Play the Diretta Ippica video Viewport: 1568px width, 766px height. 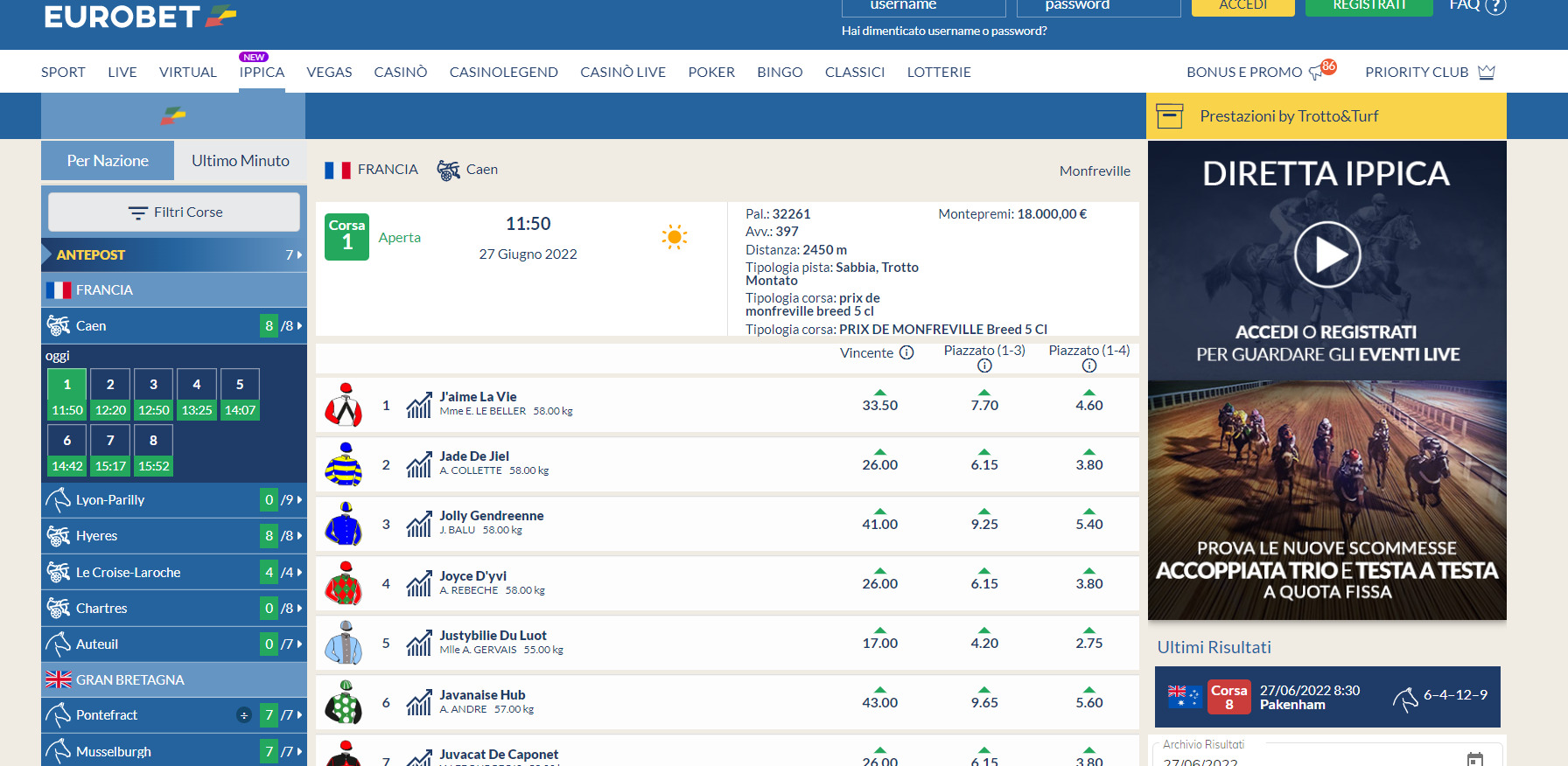pos(1327,255)
